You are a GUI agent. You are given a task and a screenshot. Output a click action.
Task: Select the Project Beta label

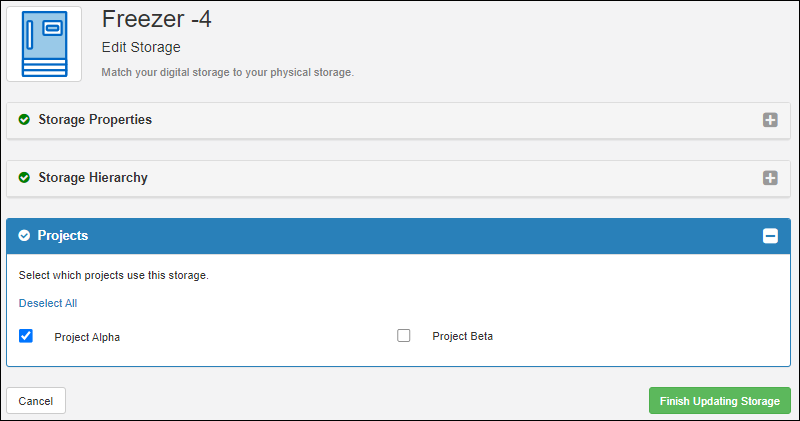(x=463, y=336)
